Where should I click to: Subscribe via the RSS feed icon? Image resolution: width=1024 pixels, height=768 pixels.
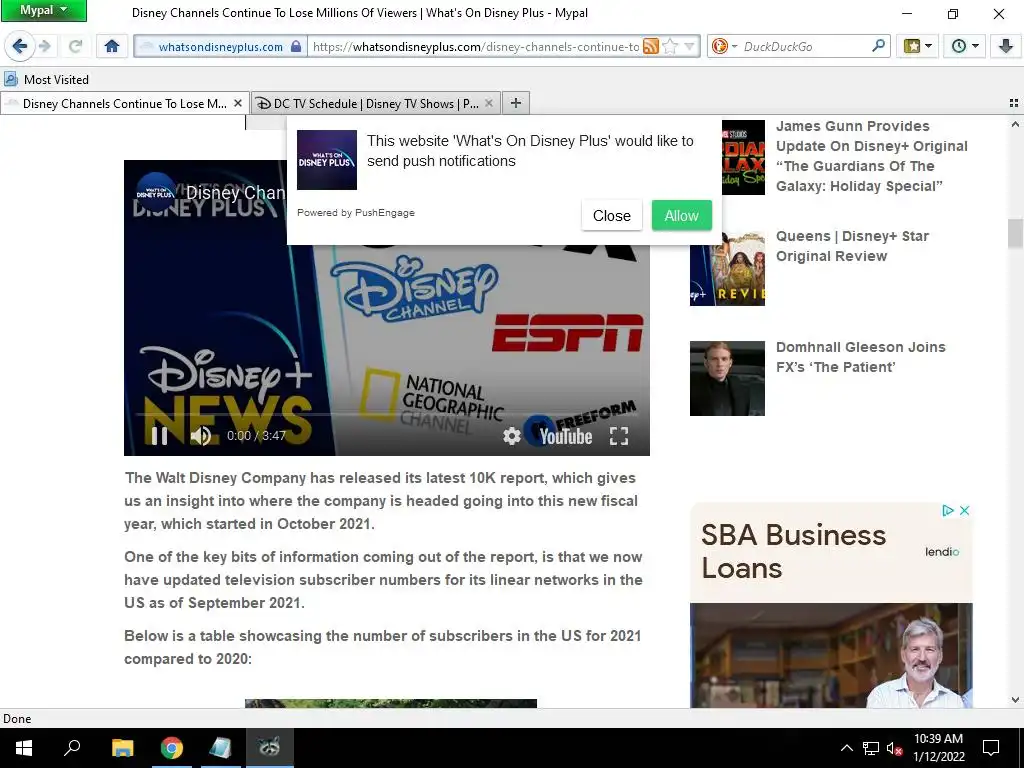(x=650, y=46)
